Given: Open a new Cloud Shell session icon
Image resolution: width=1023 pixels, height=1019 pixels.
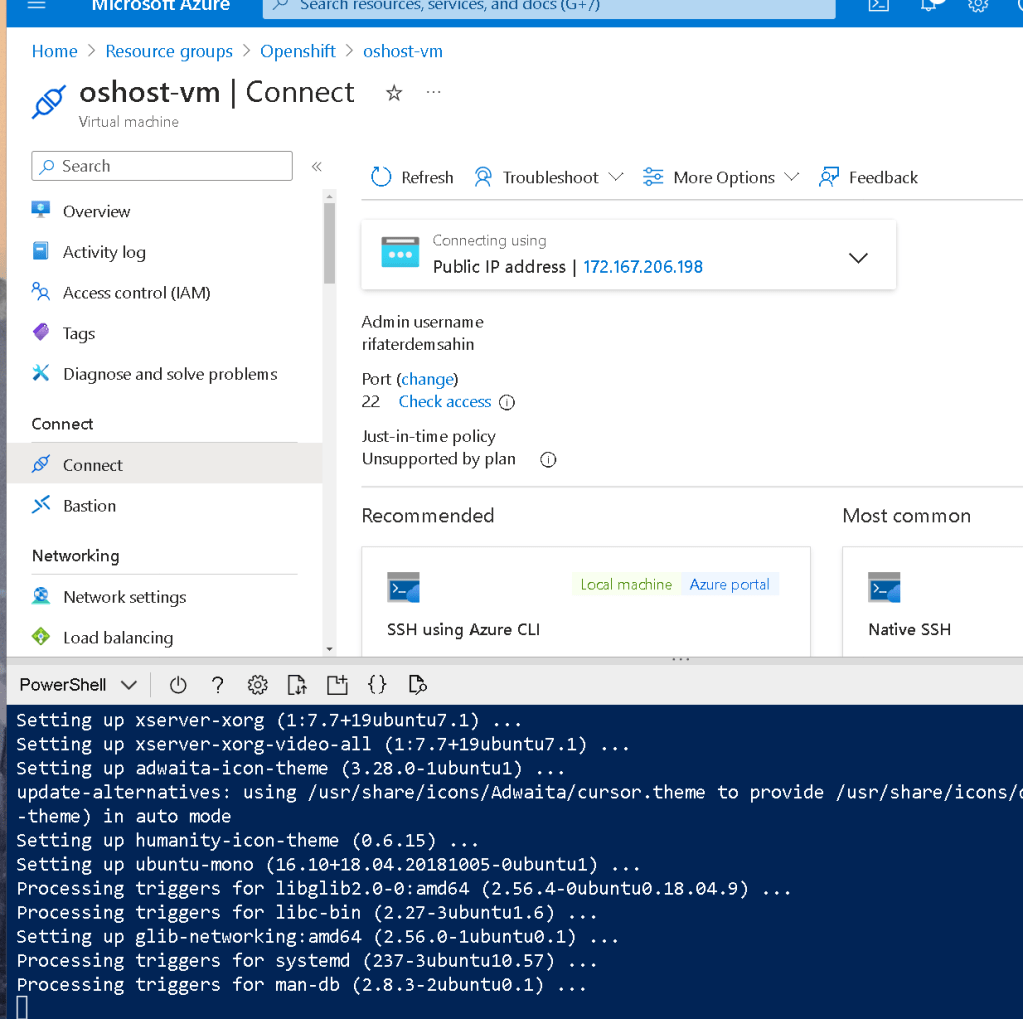Looking at the screenshot, I should coord(337,685).
